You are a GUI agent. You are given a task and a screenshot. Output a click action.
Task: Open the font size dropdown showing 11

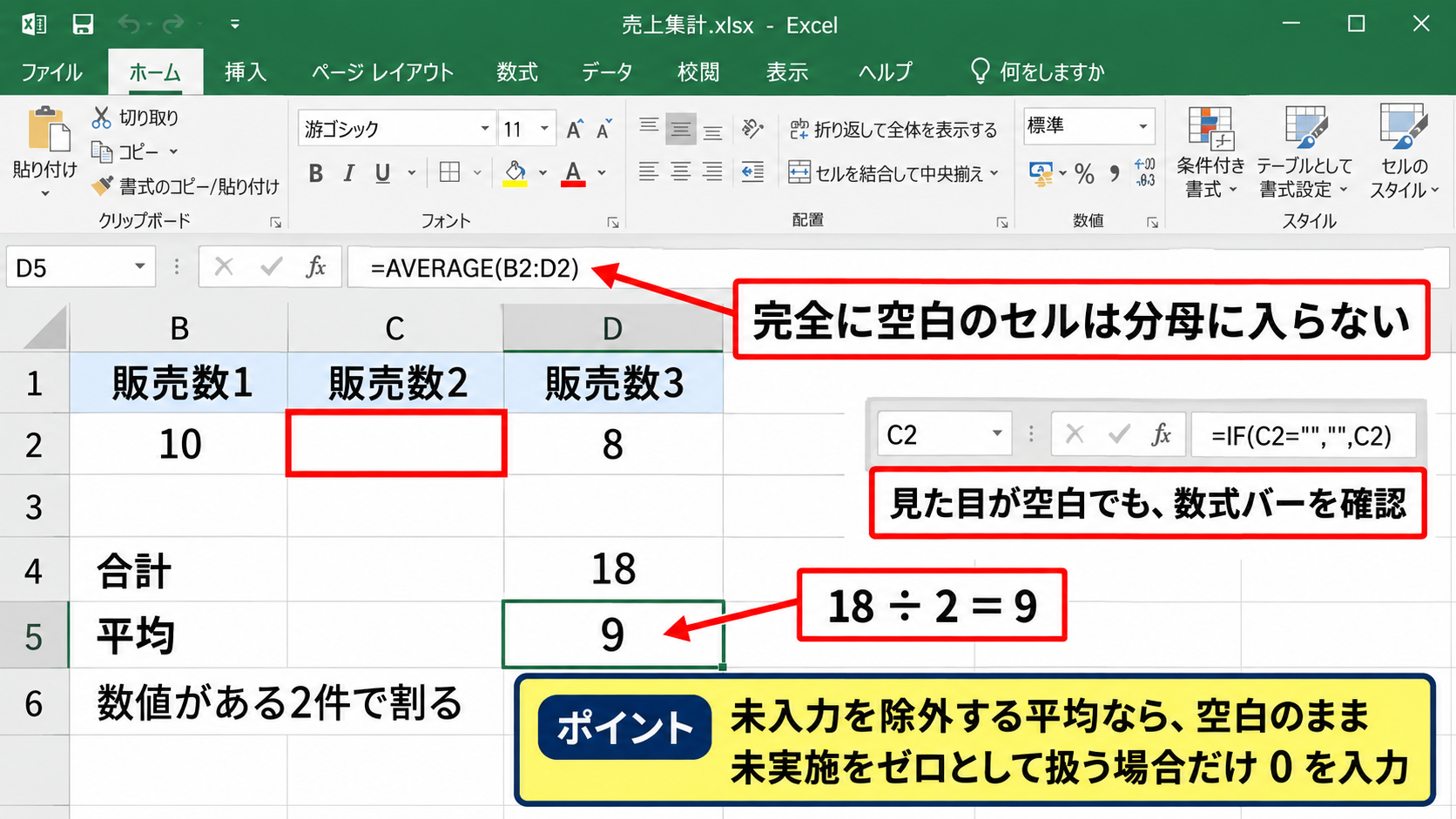[x=544, y=129]
